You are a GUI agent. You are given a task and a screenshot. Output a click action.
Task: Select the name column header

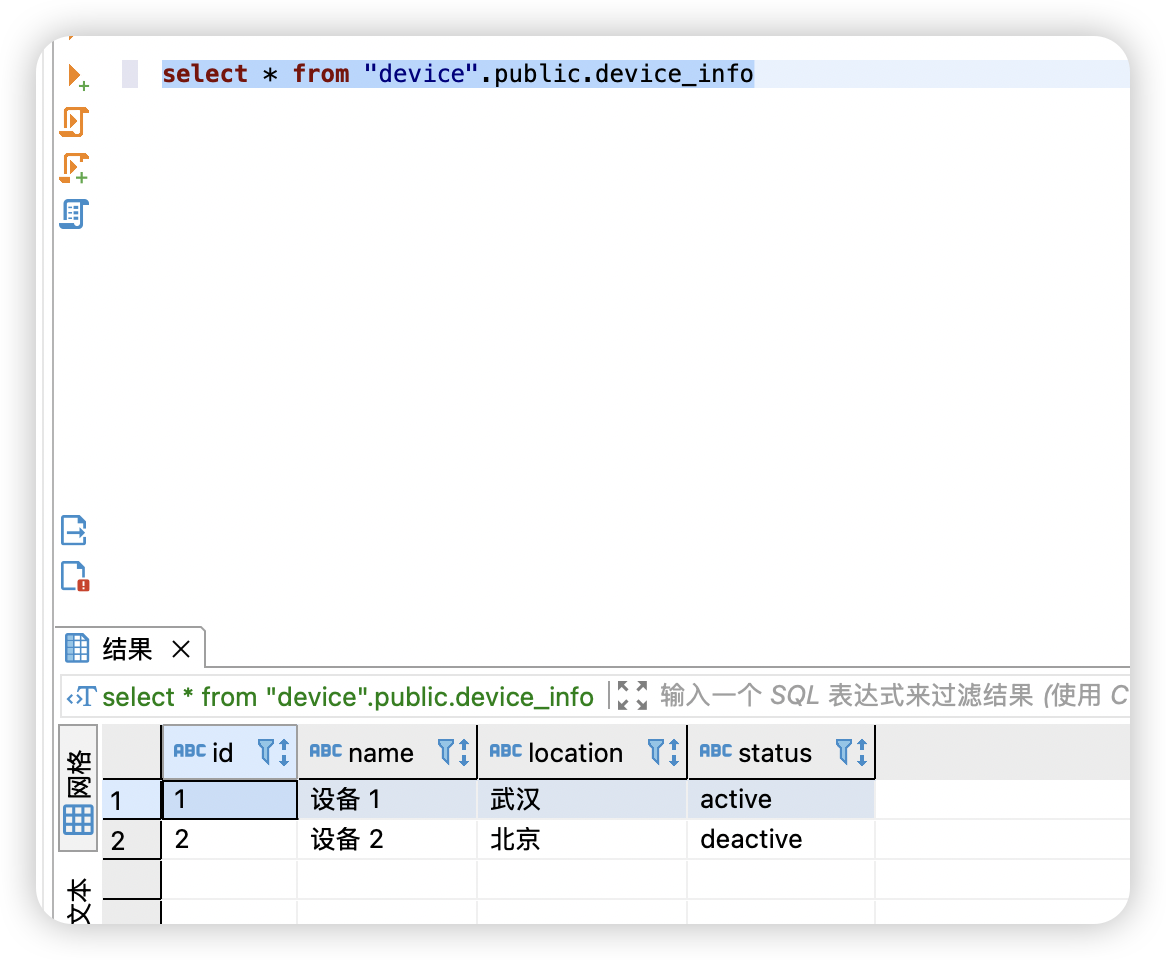pyautogui.click(x=385, y=752)
